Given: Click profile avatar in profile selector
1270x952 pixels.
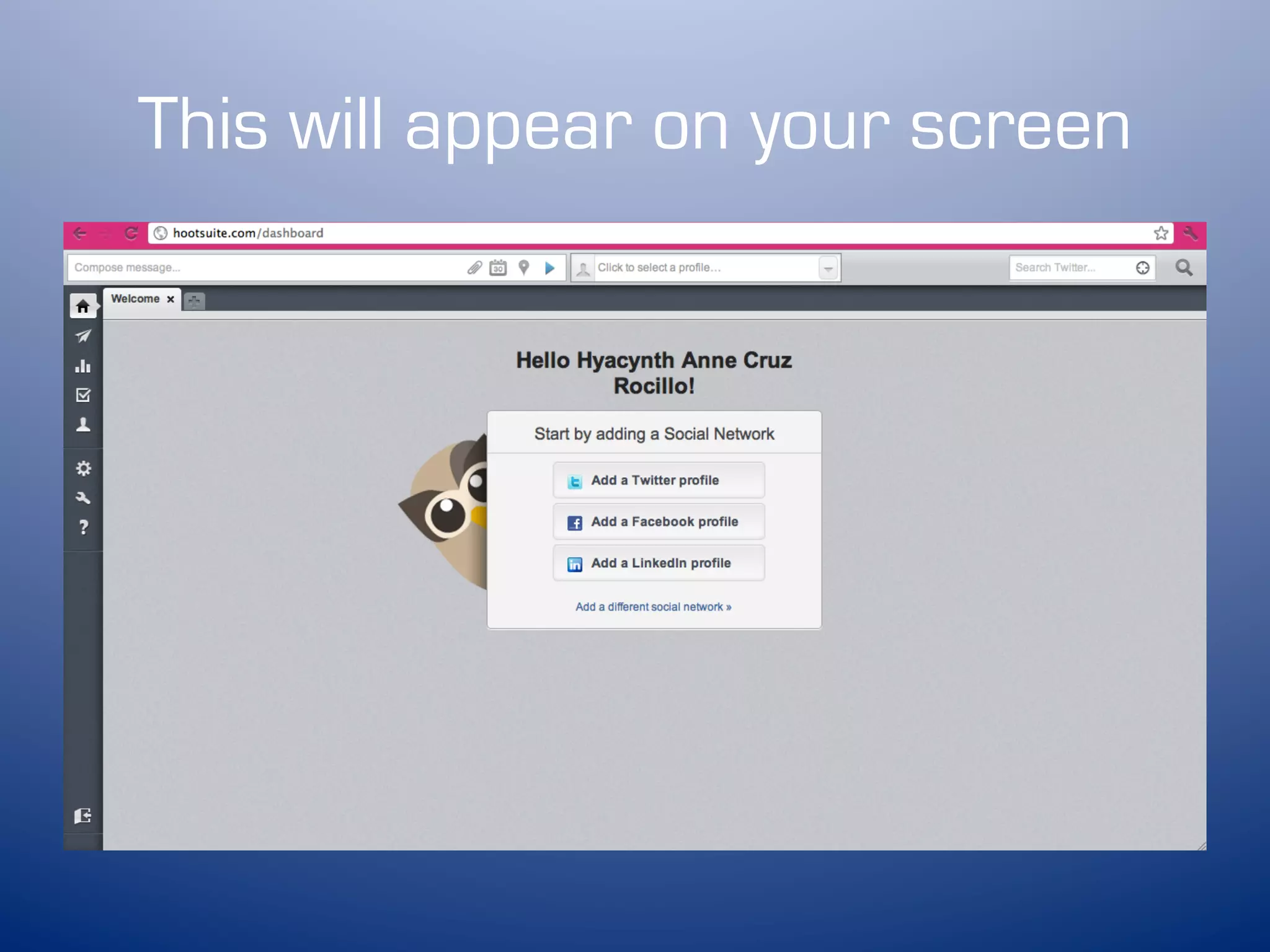Looking at the screenshot, I should tap(583, 268).
